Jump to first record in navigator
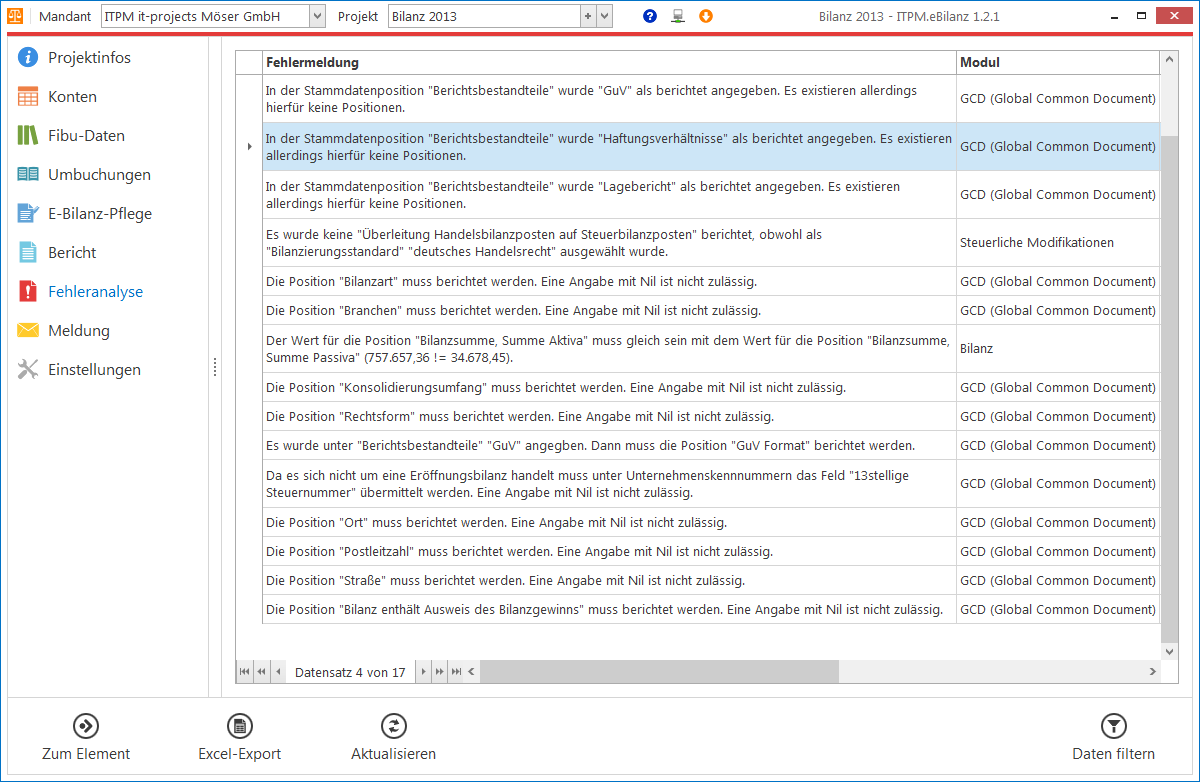 click(x=244, y=672)
